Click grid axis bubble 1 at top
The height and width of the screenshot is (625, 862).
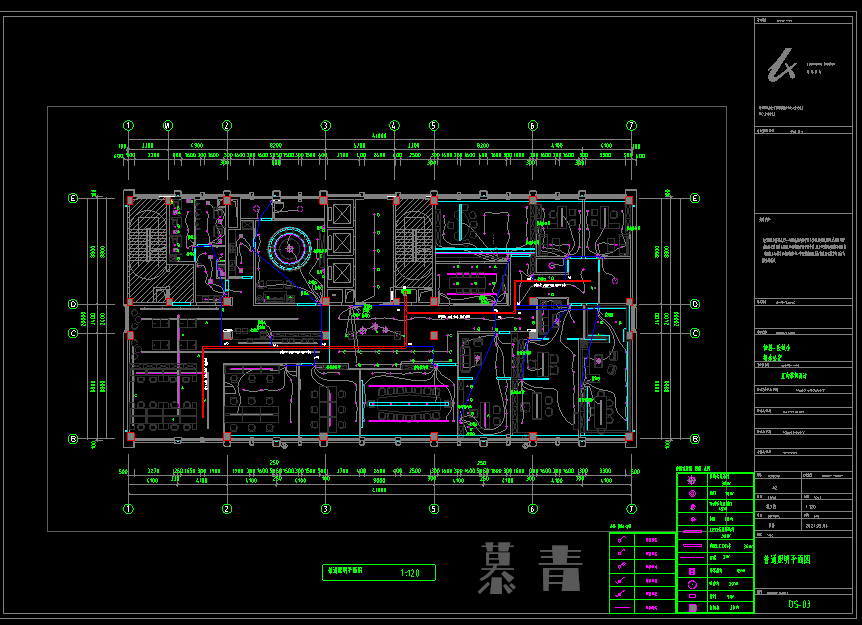pyautogui.click(x=128, y=126)
